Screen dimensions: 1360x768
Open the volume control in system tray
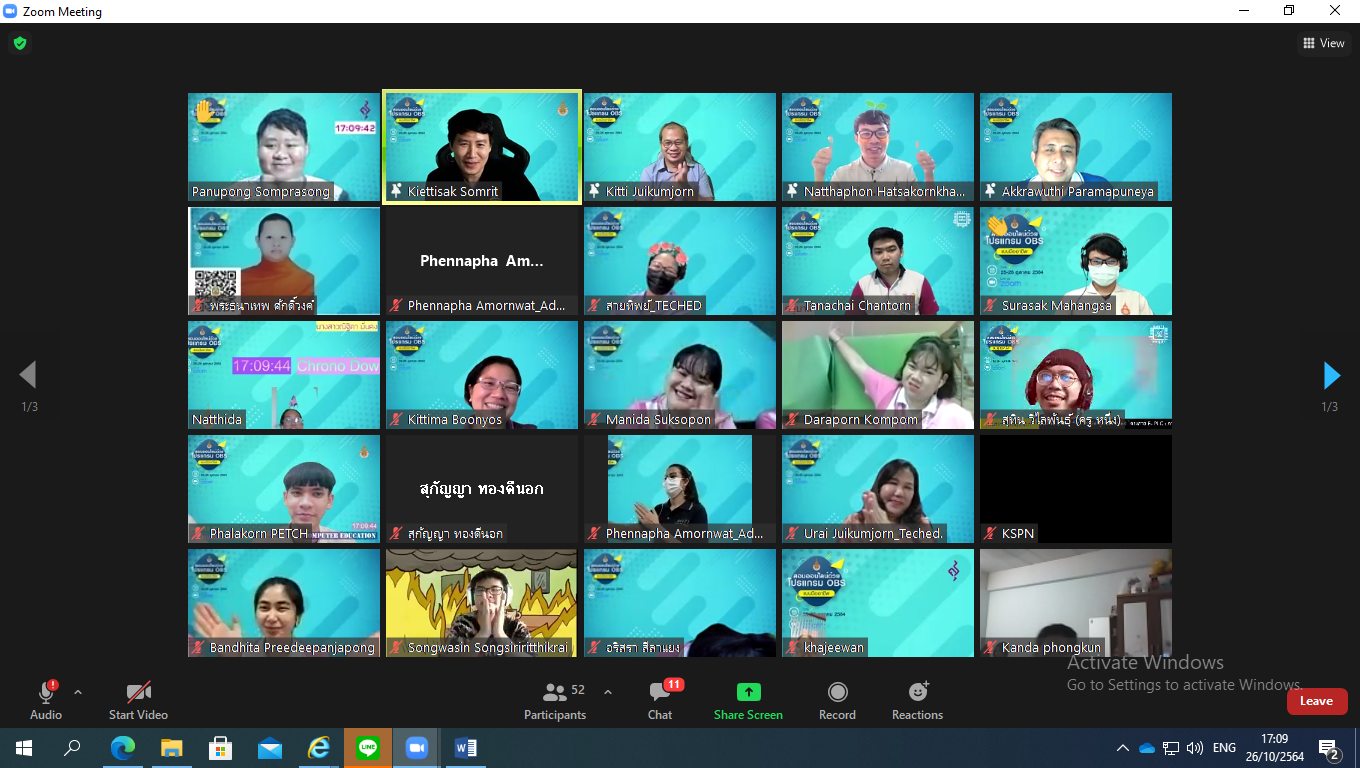[x=1195, y=748]
